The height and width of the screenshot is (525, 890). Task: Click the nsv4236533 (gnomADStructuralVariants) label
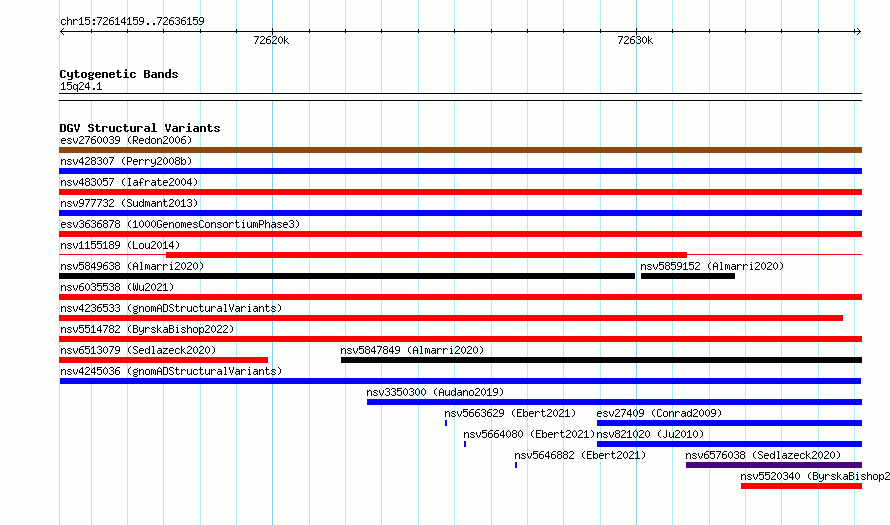click(171, 308)
